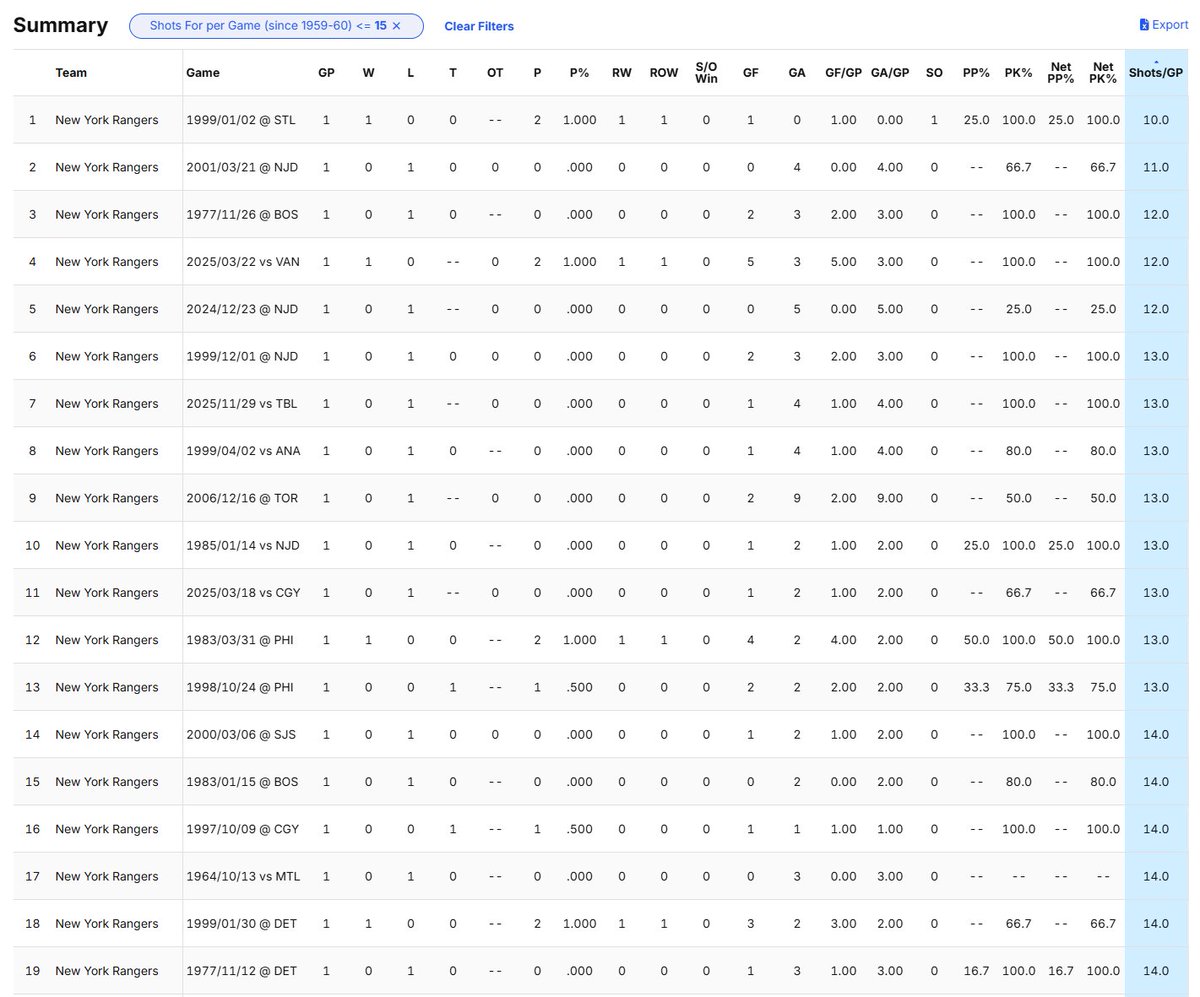Click the Shots For per Game filter chip
Screen dimensions: 1200x997
pos(276,26)
